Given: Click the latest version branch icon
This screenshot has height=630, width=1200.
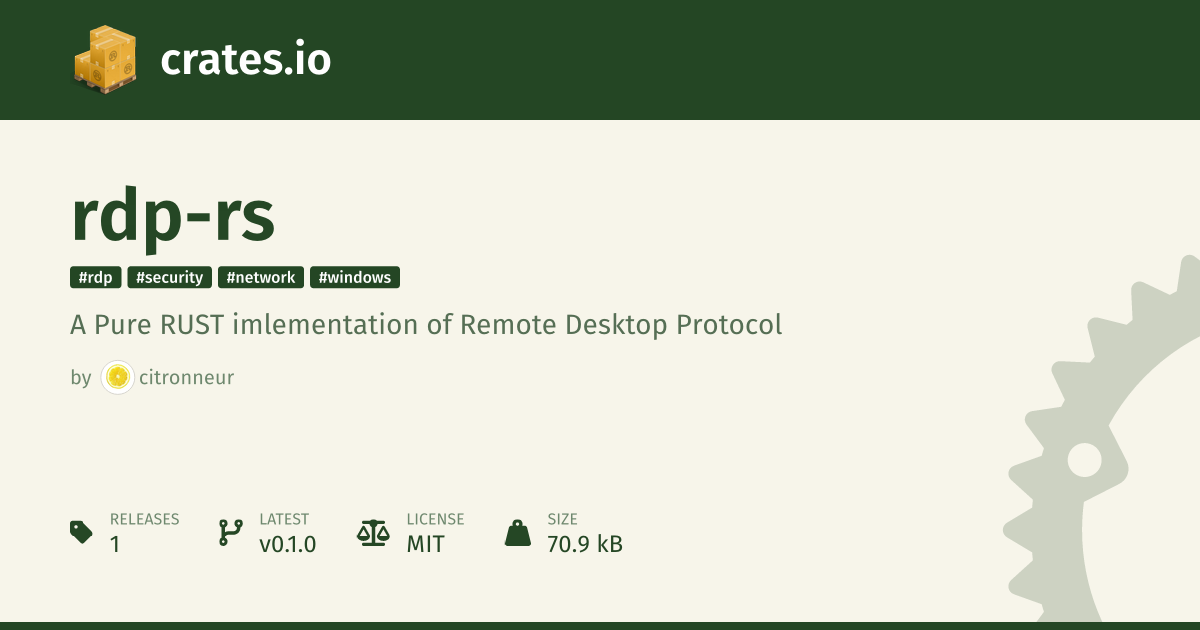Looking at the screenshot, I should pyautogui.click(x=230, y=532).
